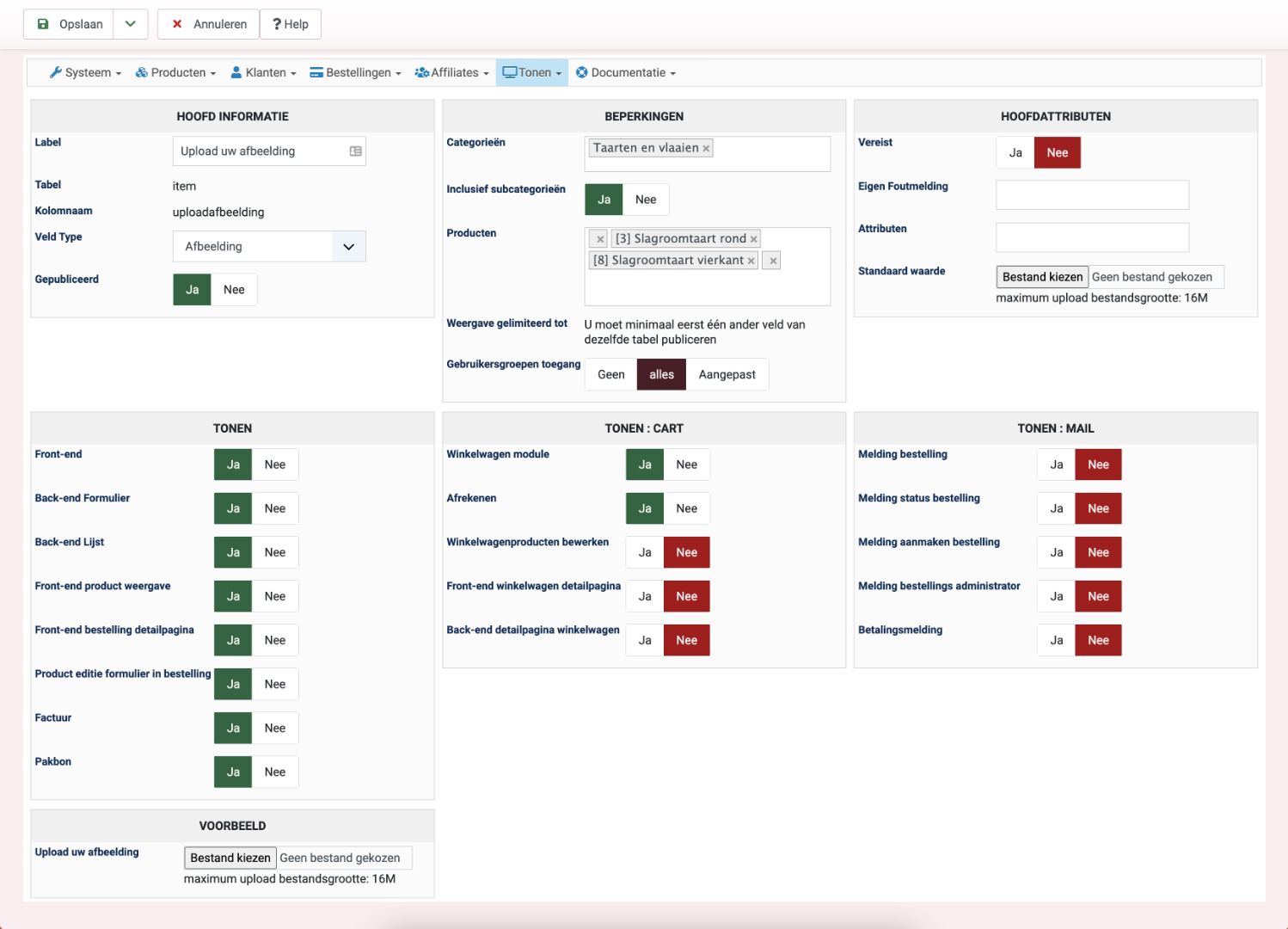
Task: Remove the '[3] Slagroomtaart rond' product tag
Action: (753, 239)
